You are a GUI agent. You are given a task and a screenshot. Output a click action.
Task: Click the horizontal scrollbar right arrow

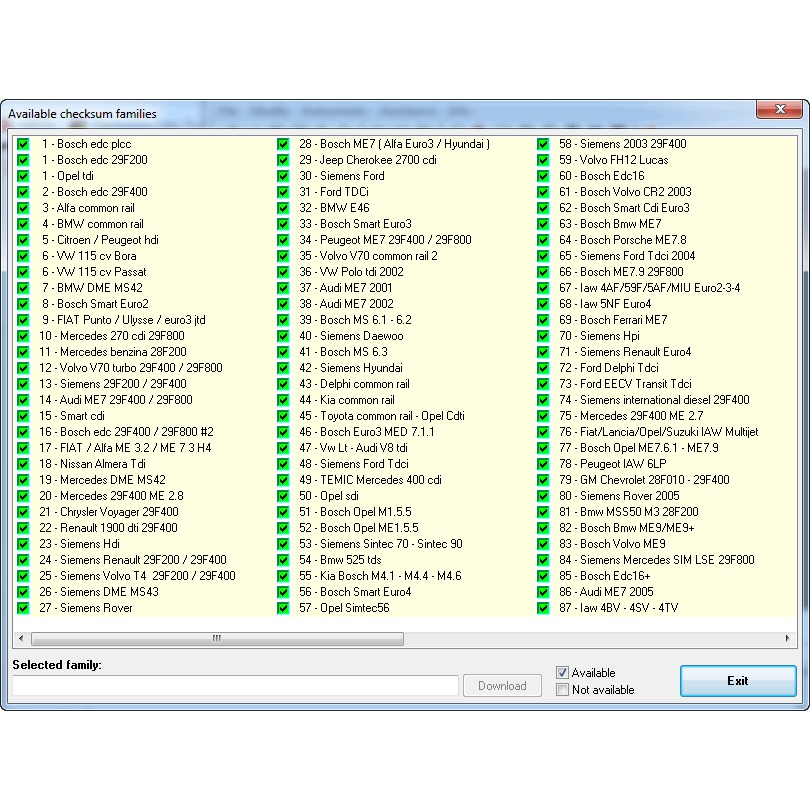(x=789, y=639)
